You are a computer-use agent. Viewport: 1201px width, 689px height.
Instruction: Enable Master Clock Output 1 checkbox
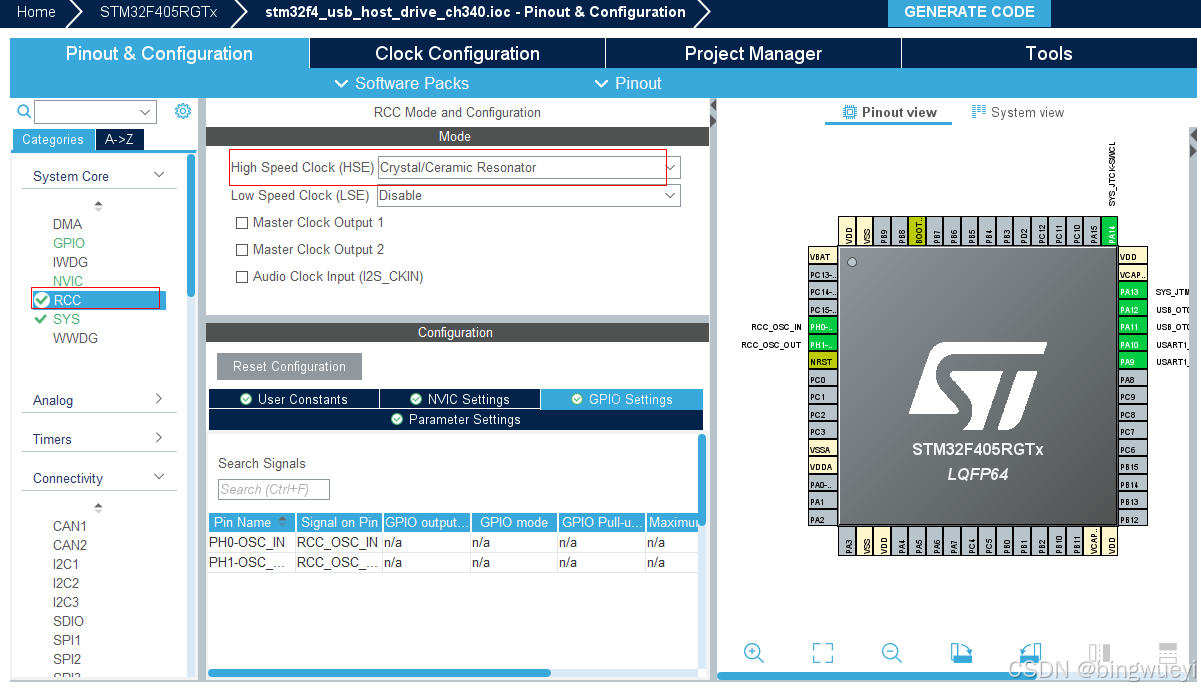pos(241,223)
